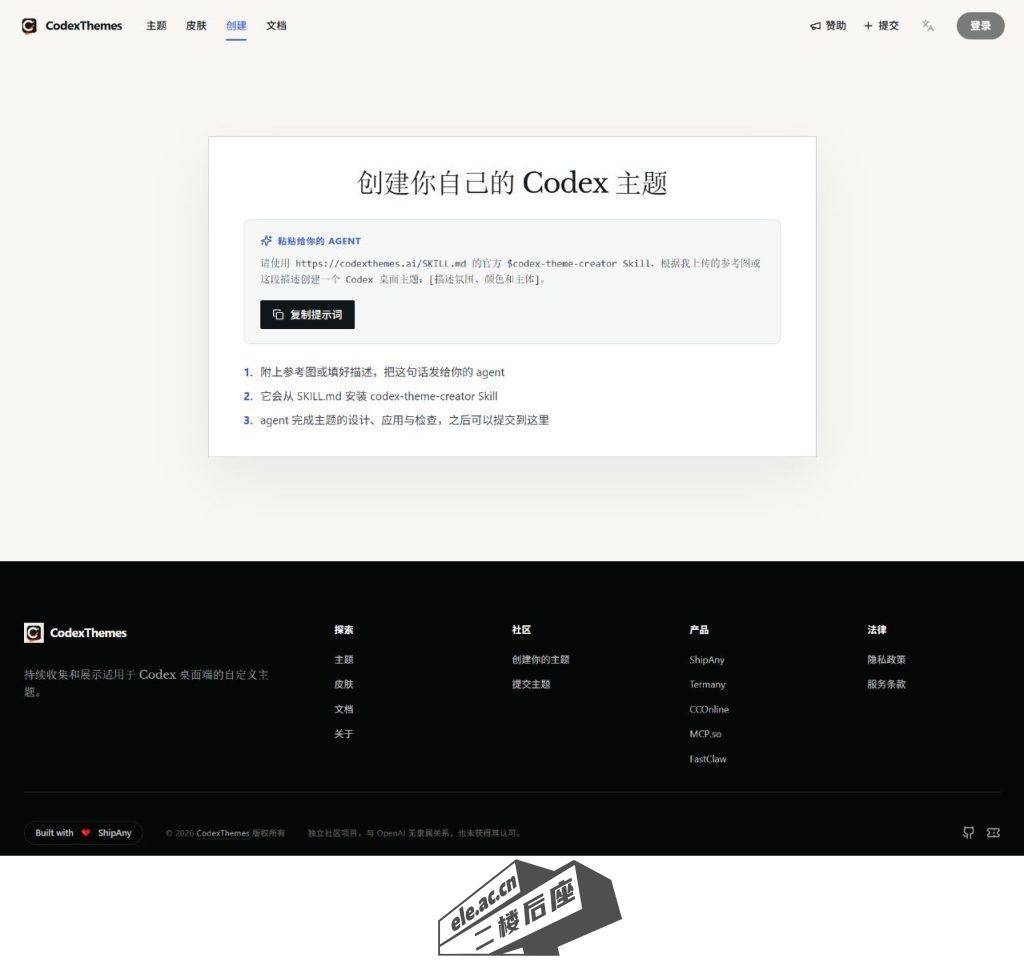The width and height of the screenshot is (1024, 979).
Task: Open the GitHub icon in footer
Action: click(x=968, y=833)
